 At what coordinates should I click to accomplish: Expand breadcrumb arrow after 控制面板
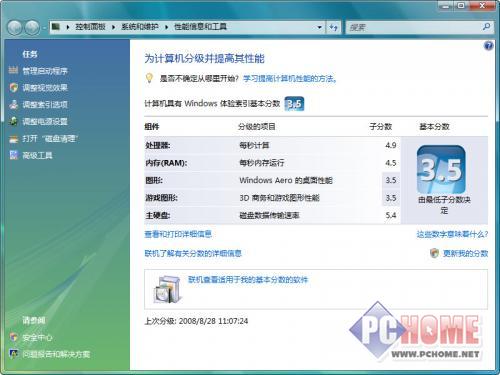[113, 27]
